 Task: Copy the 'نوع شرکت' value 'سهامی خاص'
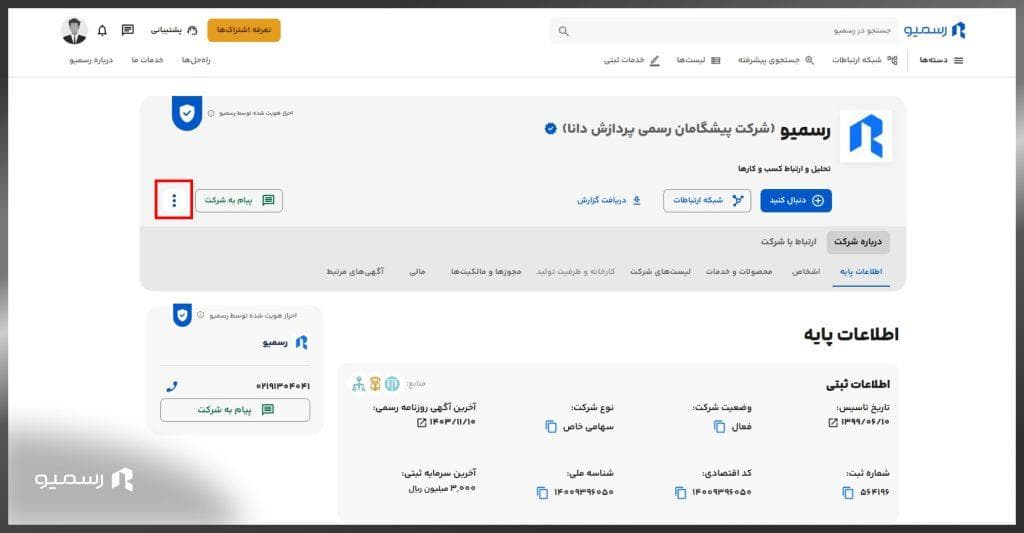coord(551,427)
